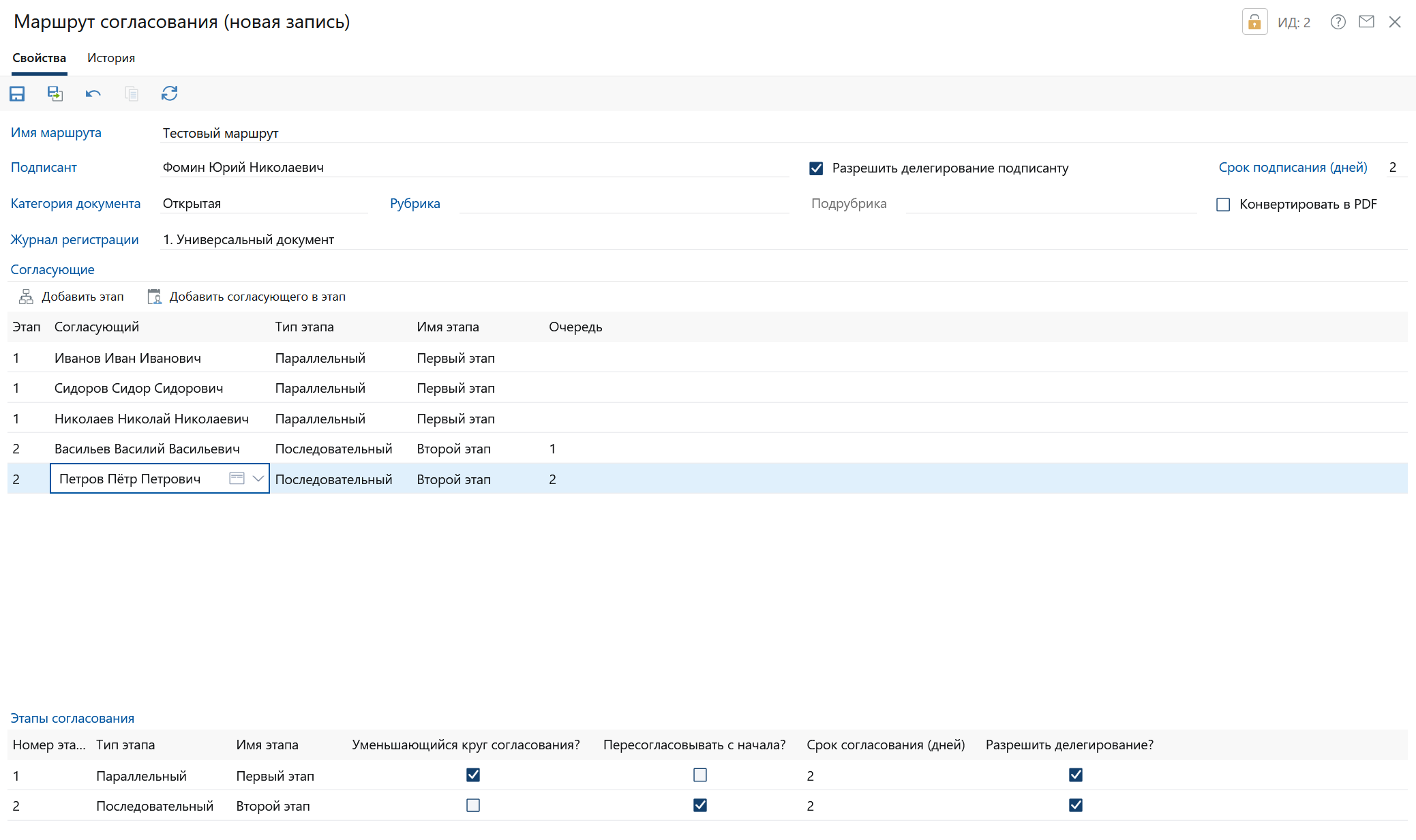
Task: Click the orange lock icon
Action: click(1254, 22)
